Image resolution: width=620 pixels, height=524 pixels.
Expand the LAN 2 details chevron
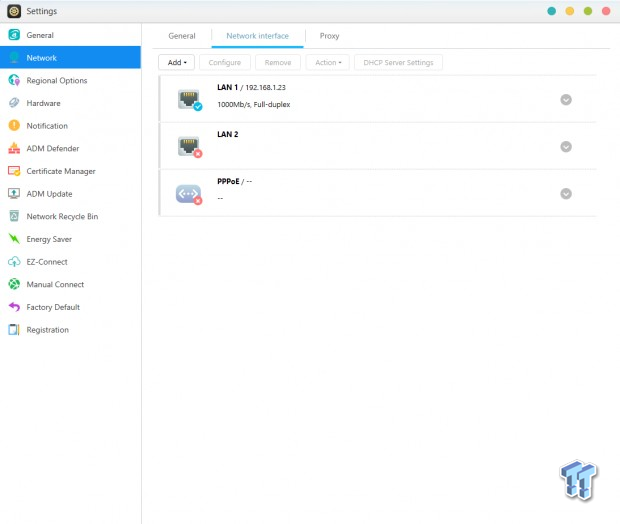[566, 147]
